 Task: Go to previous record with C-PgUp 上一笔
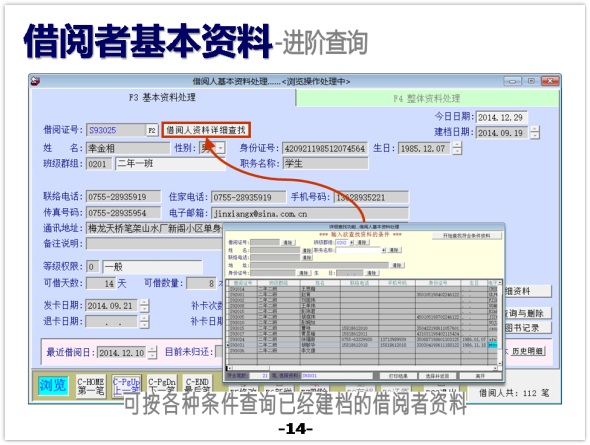[126, 386]
